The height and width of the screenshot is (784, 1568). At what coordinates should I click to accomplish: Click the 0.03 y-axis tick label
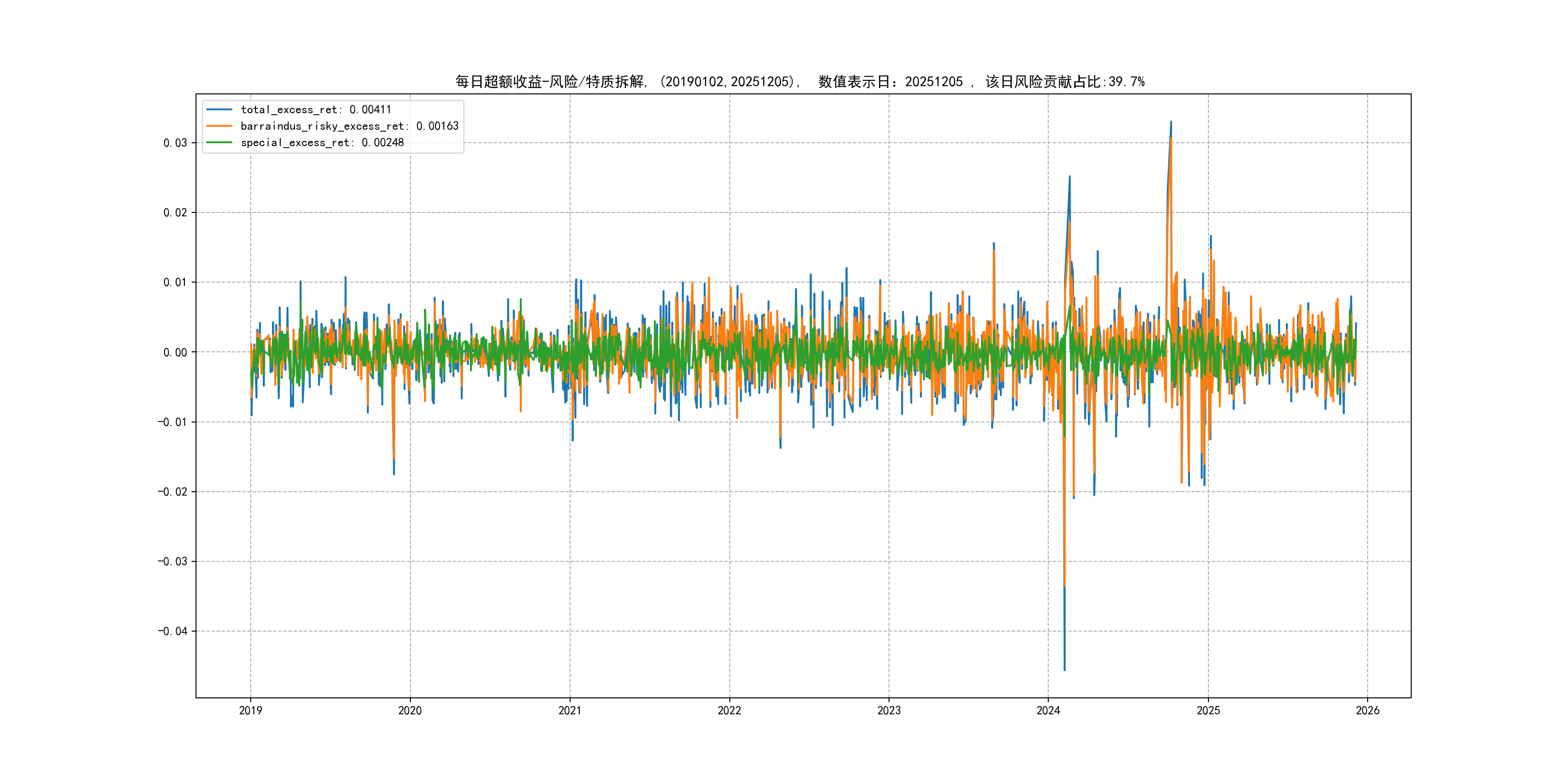[x=175, y=143]
